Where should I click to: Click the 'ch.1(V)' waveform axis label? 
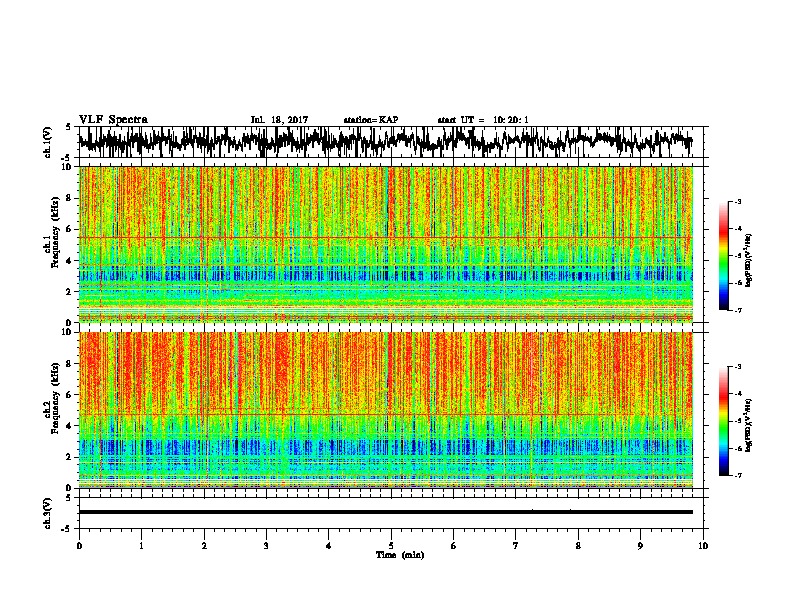(48, 142)
